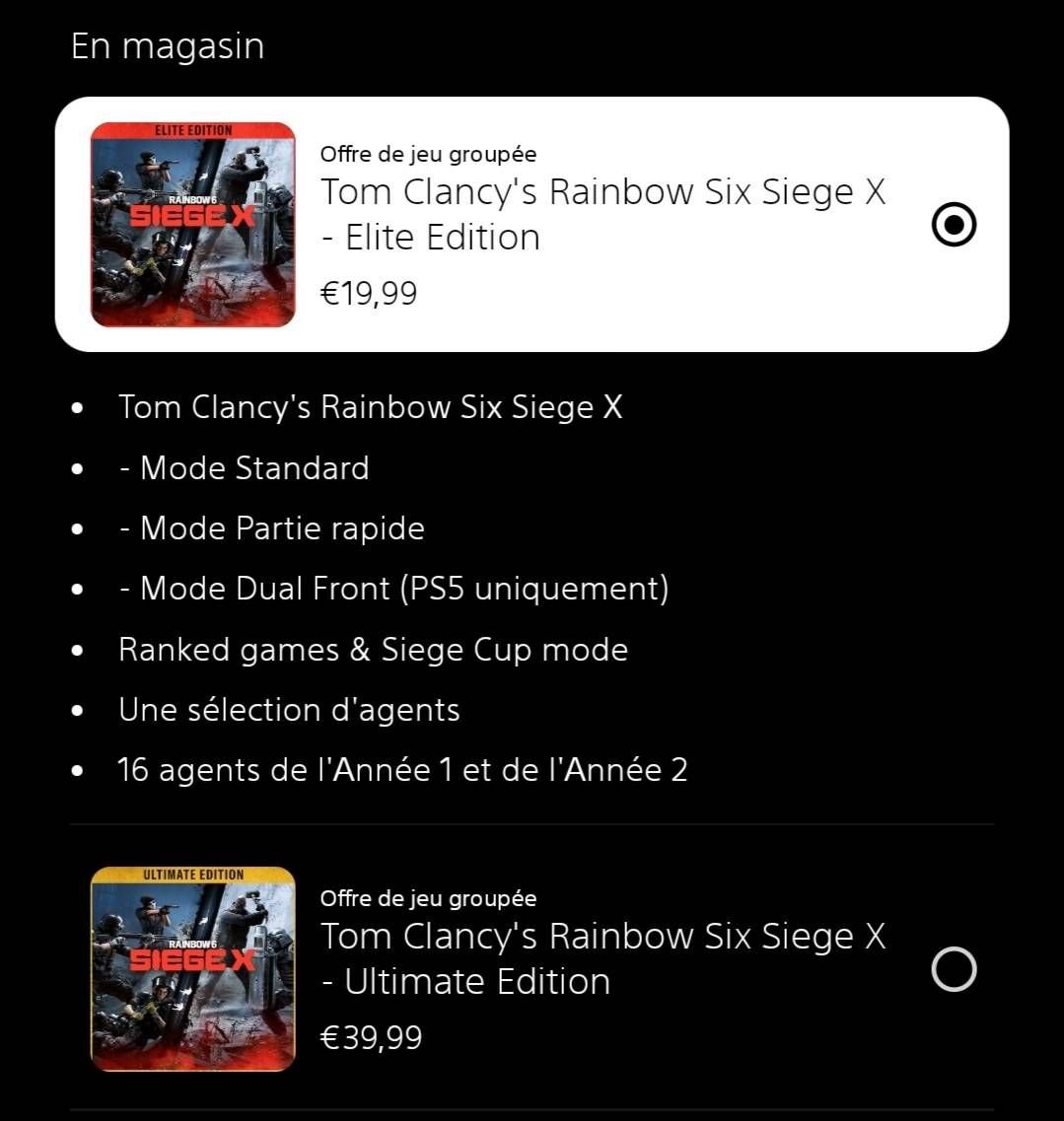Click the 'Une sélection d'agents' list item
Image resolution: width=1064 pixels, height=1121 pixels.
(289, 710)
